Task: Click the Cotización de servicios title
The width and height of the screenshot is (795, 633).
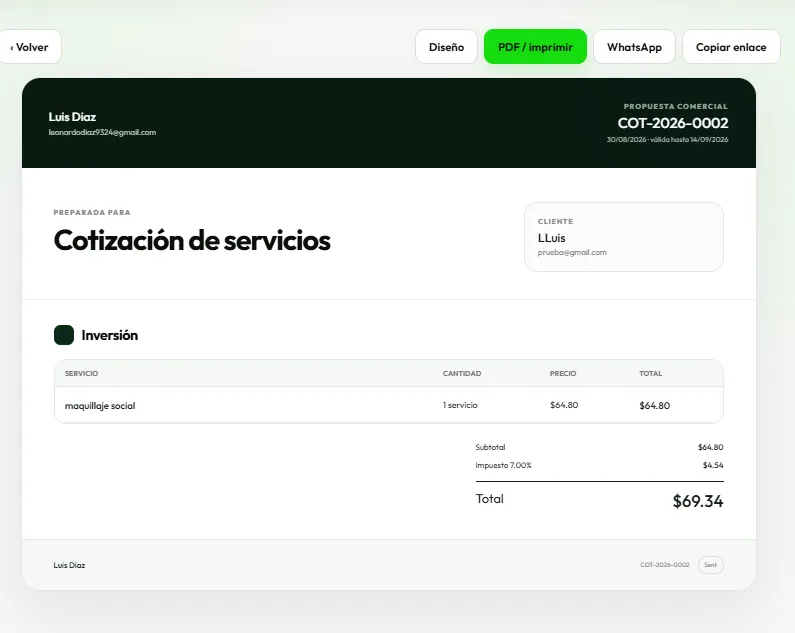Action: [x=192, y=240]
